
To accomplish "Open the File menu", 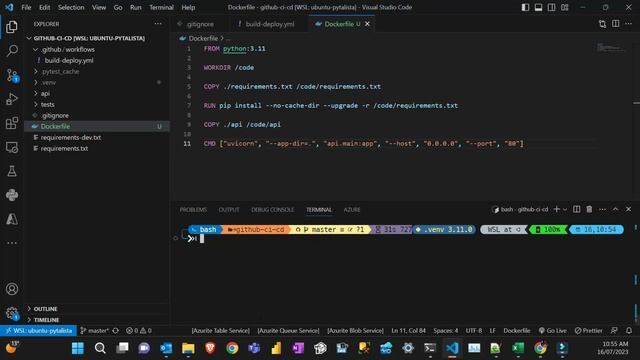I will click(x=26, y=7).
